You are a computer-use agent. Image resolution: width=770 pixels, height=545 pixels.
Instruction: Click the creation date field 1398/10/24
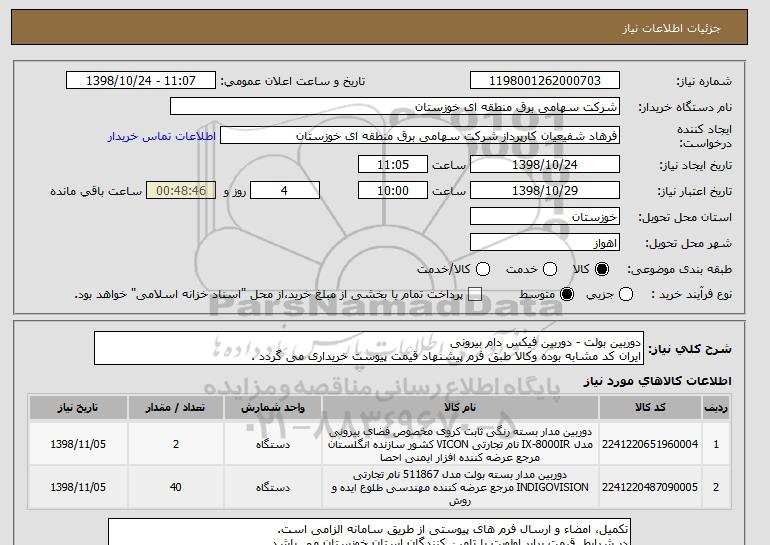545,164
